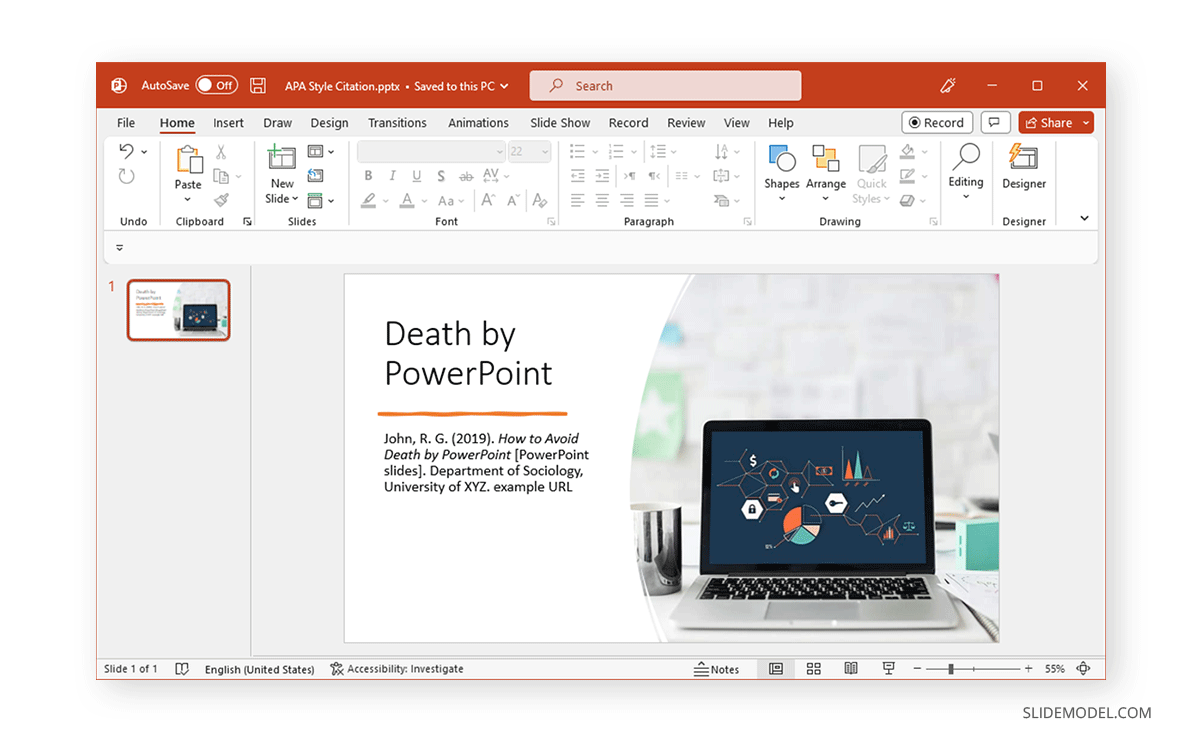Click the Editing magnifier icon
1200x743 pixels.
pos(966,156)
